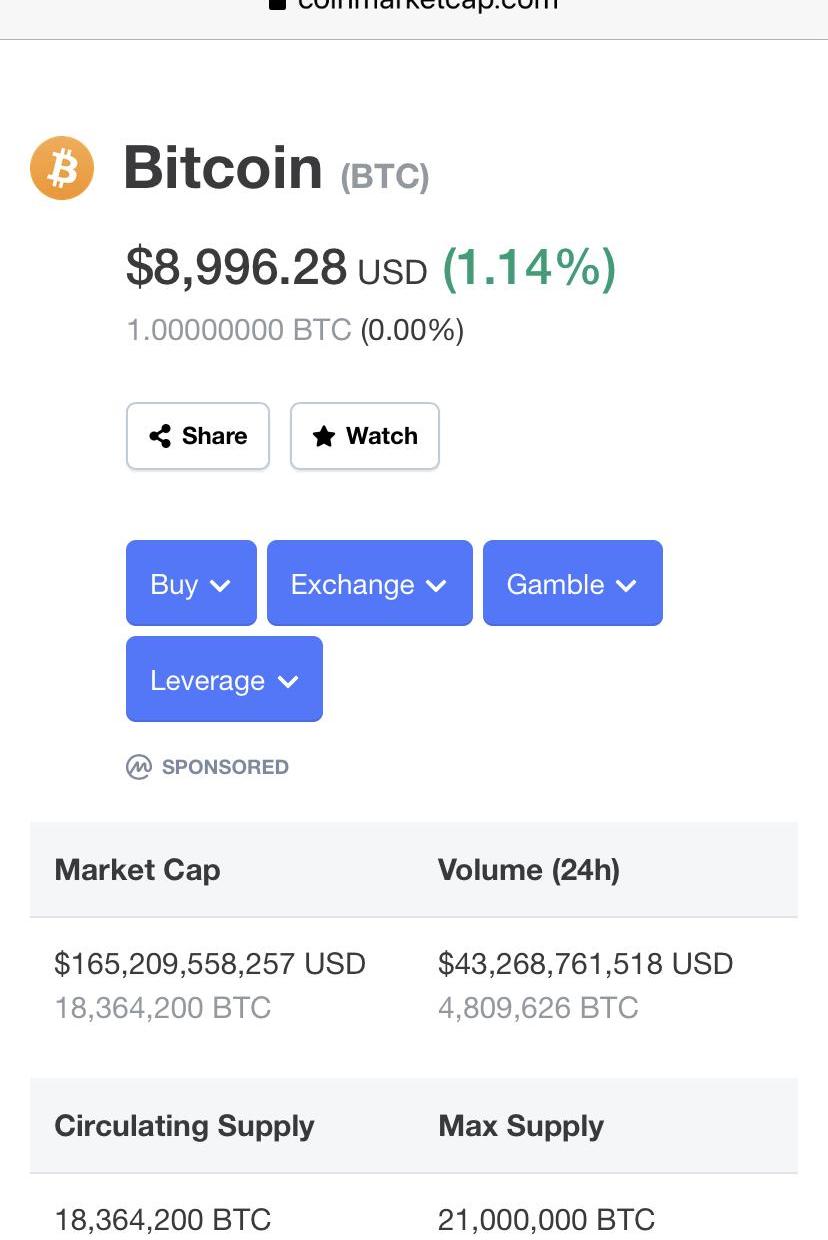This screenshot has width=828, height=1240.
Task: Click the green 1.14% change percentage
Action: click(529, 268)
